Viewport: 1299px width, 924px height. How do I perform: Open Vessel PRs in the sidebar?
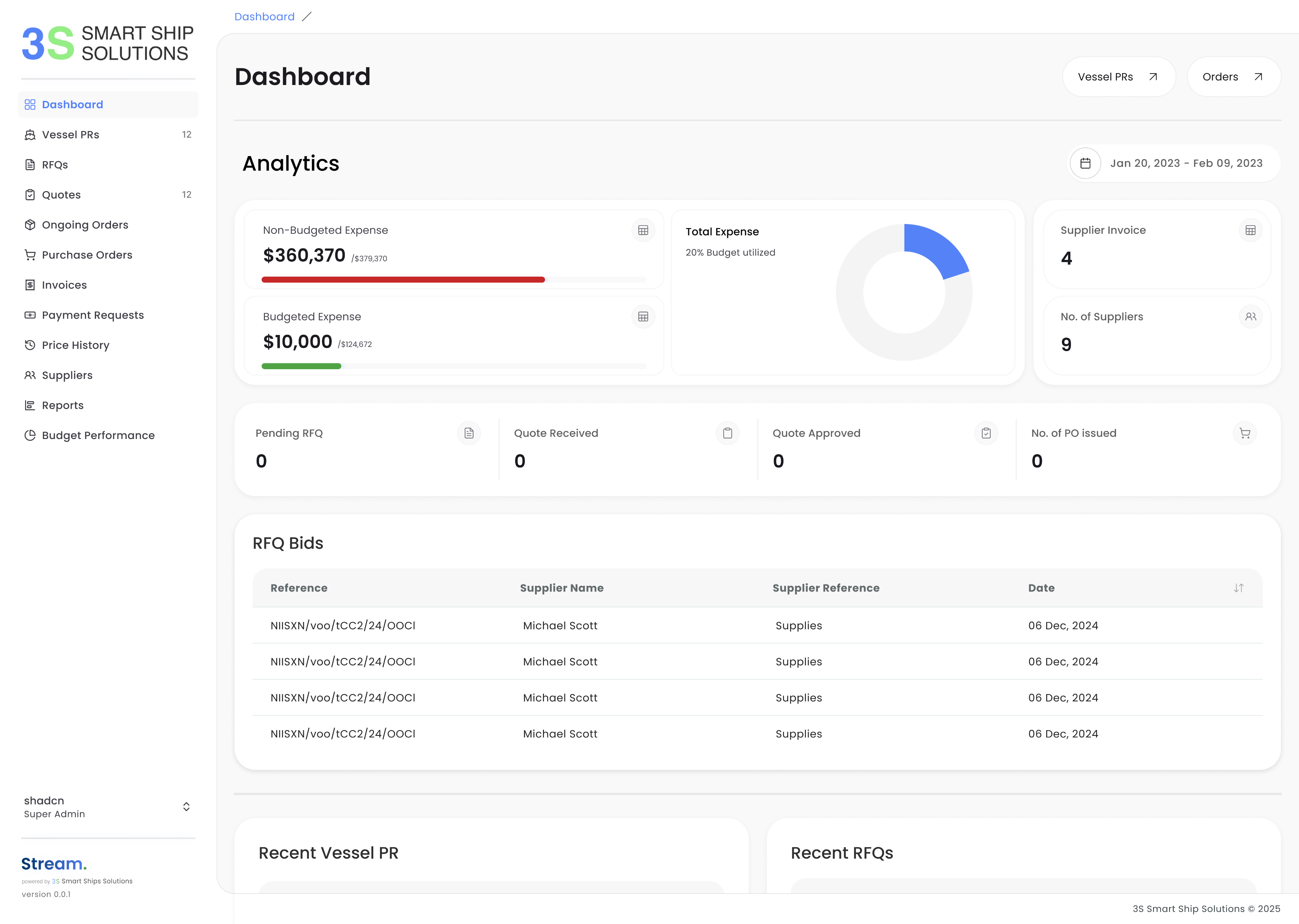point(70,135)
